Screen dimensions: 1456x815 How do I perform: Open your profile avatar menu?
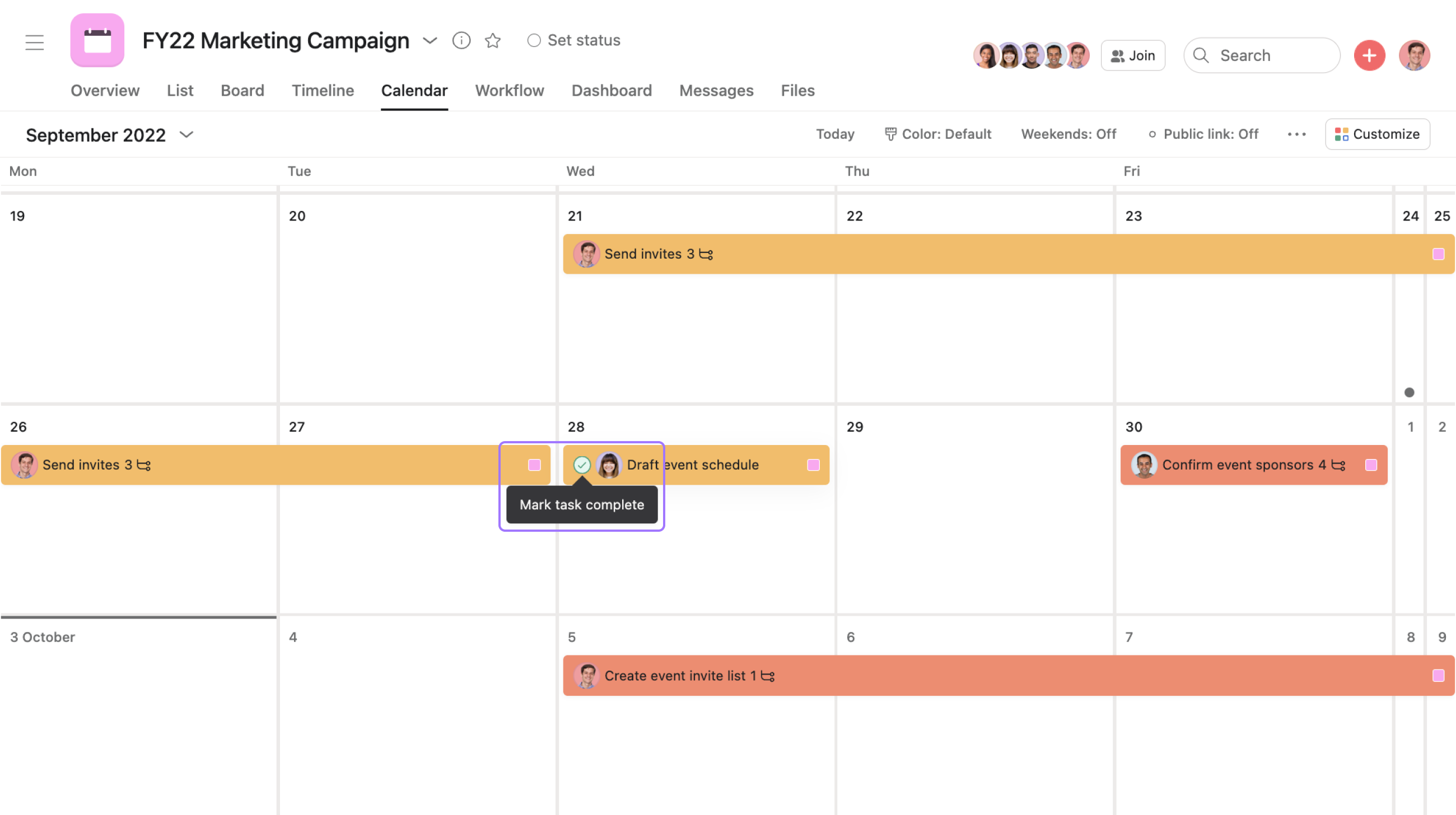click(1415, 55)
